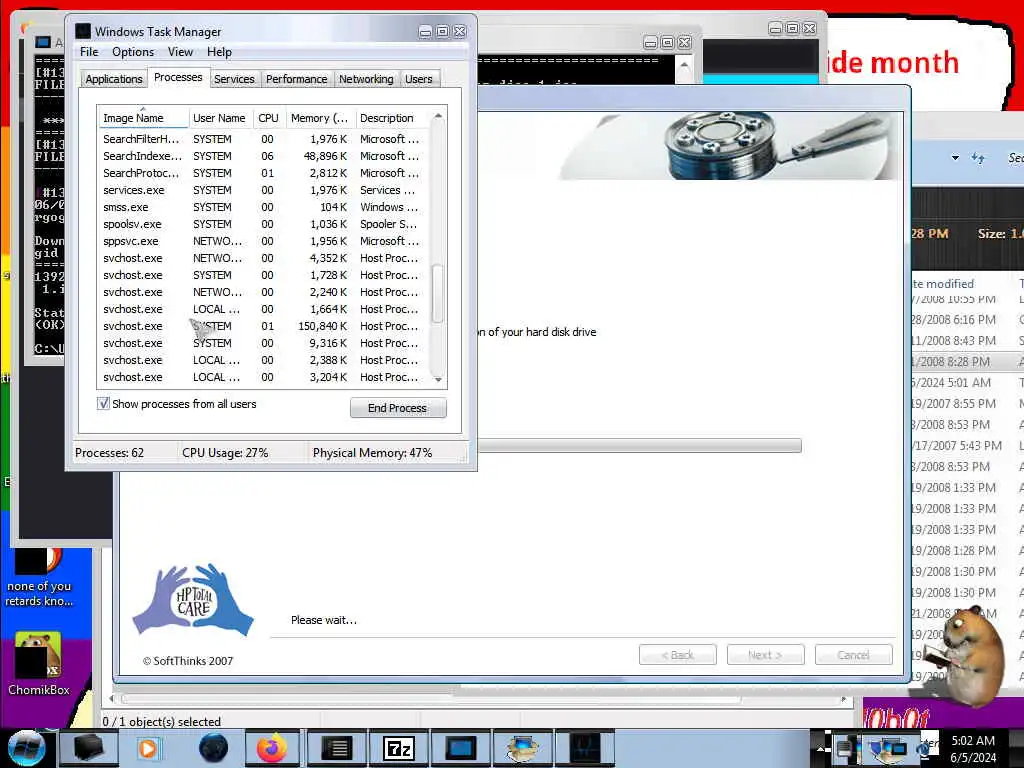
Task: Select the services.exe process row
Action: tap(264, 190)
